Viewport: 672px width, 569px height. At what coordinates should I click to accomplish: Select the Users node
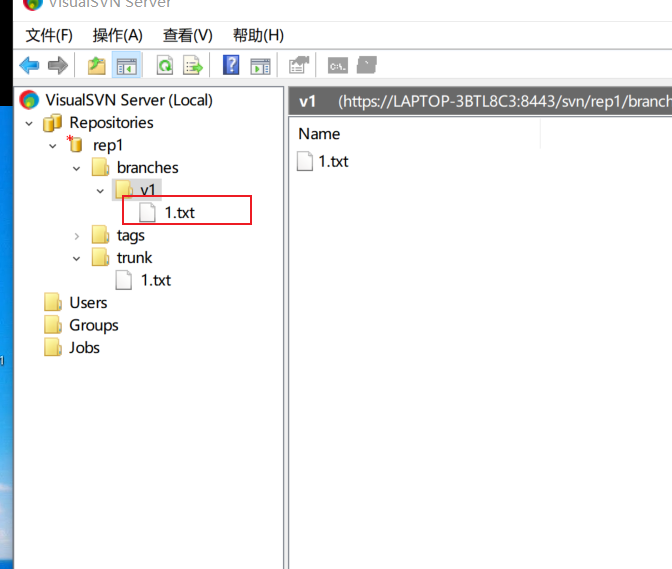click(88, 303)
